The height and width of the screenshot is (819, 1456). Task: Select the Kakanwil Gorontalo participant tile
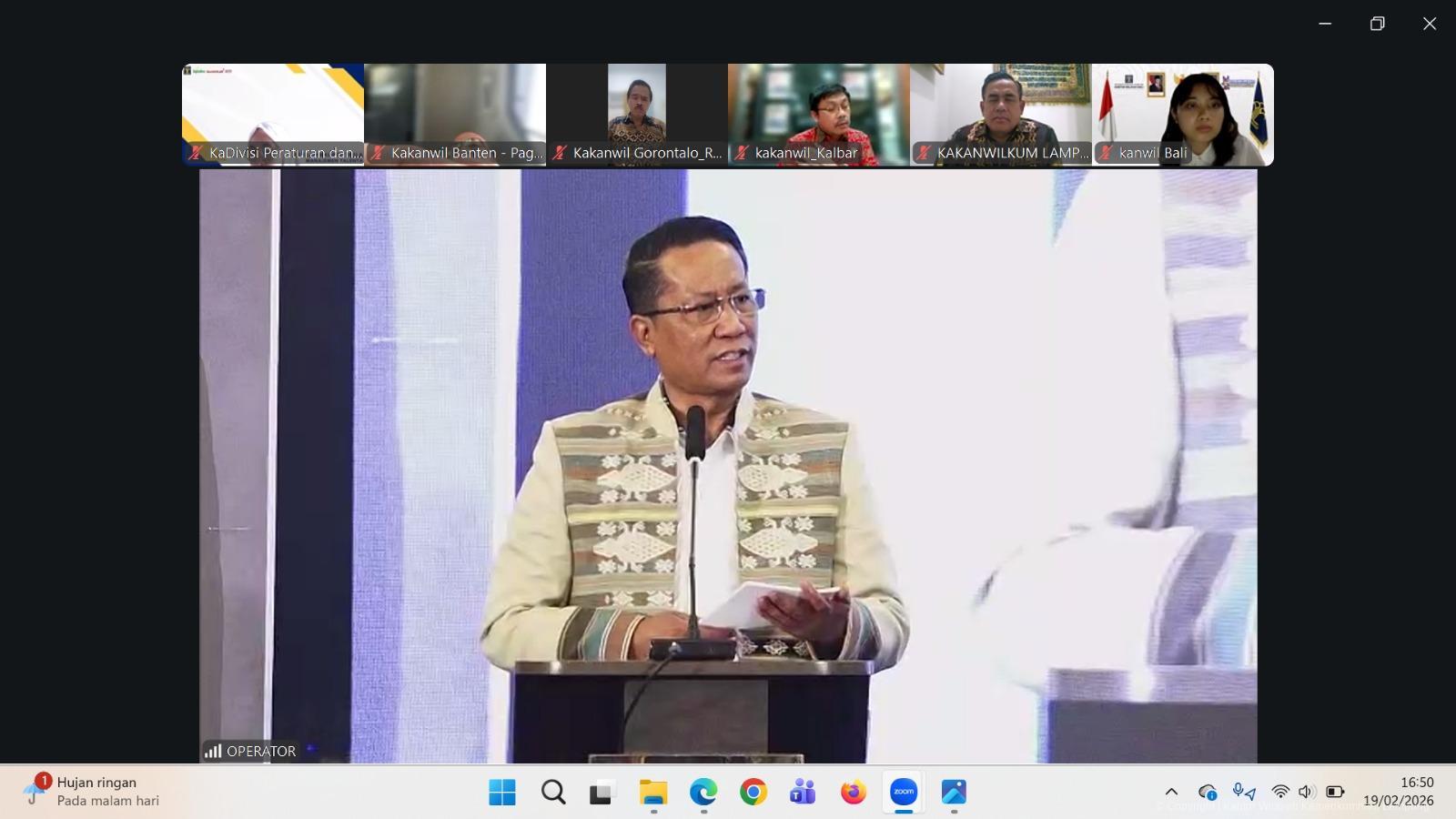click(x=637, y=114)
